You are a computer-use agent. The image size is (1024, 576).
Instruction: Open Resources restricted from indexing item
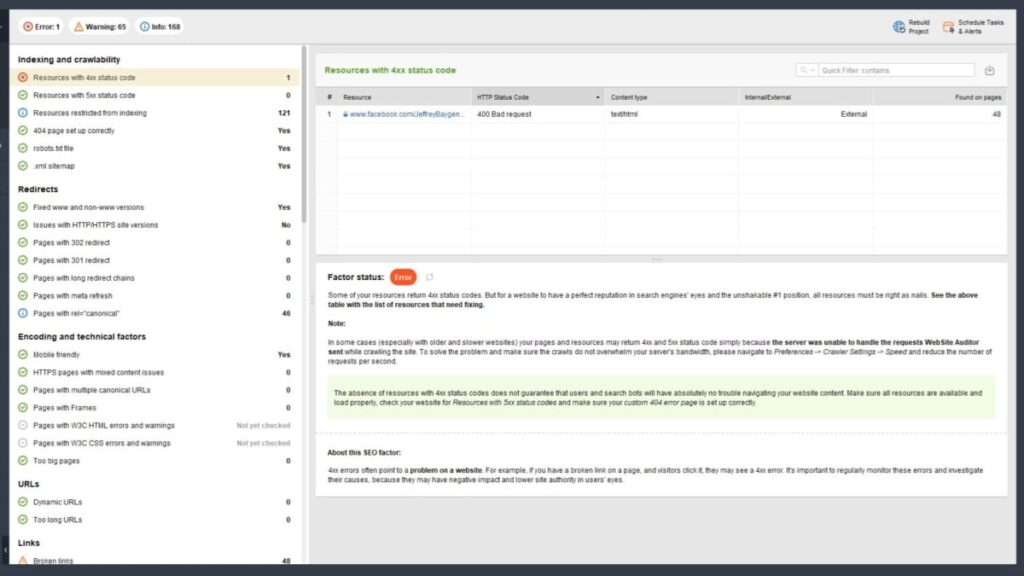tap(155, 112)
